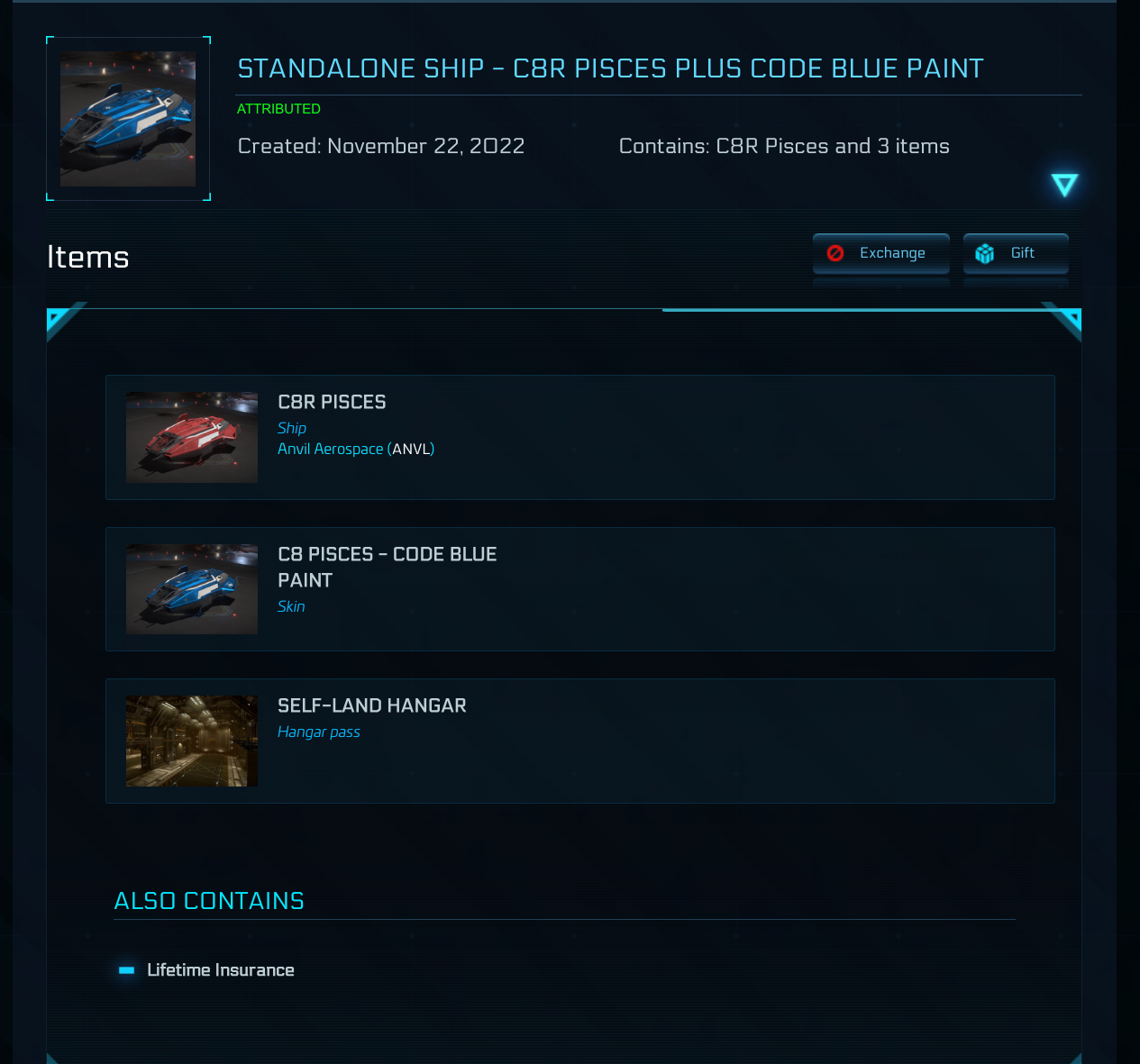Click the Hangar pass label
1140x1064 pixels.
click(318, 732)
